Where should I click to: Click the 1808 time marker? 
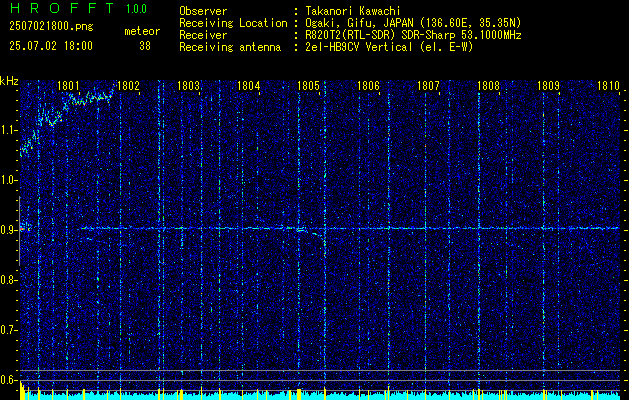[x=488, y=85]
